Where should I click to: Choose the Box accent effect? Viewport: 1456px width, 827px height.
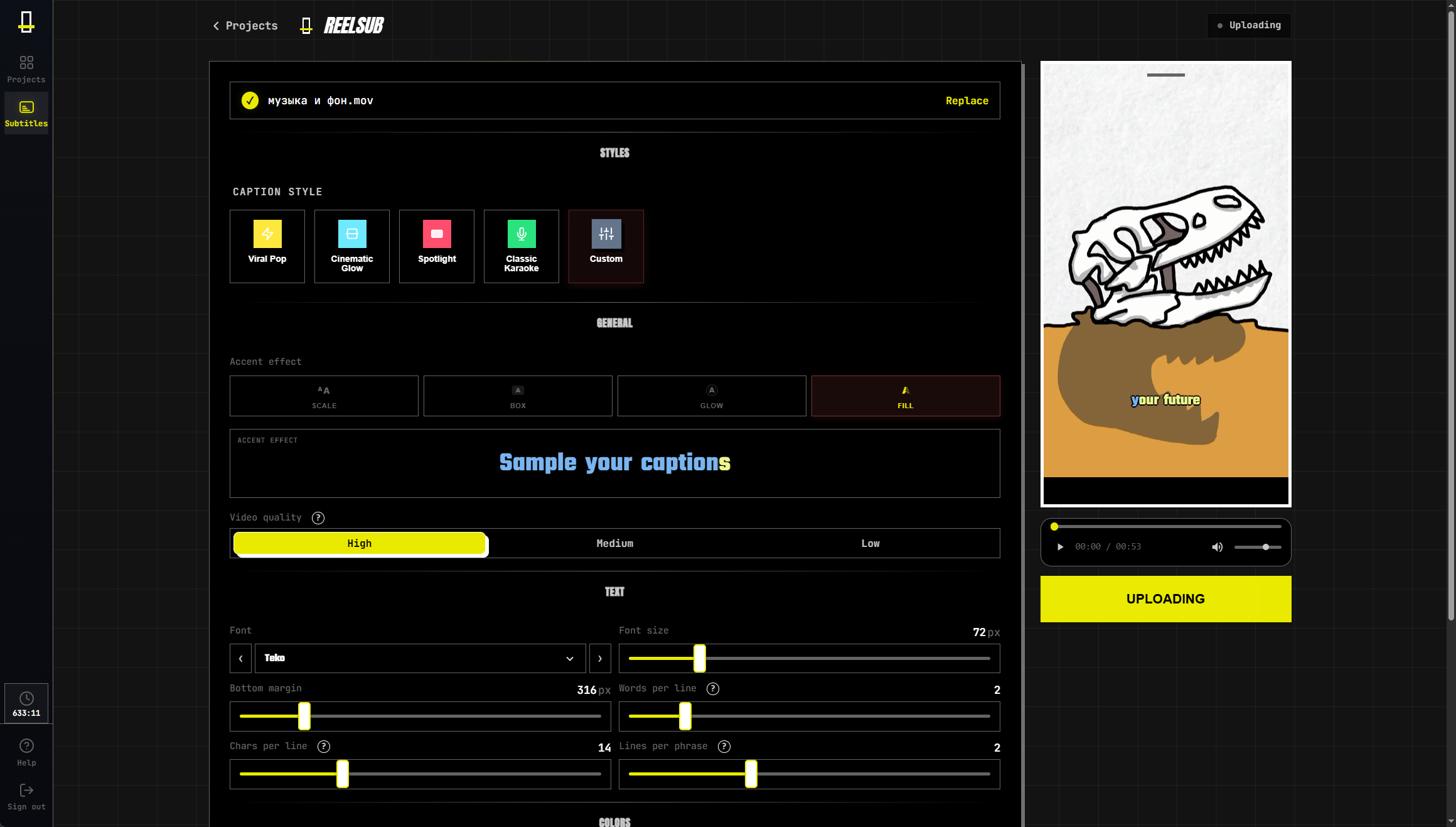(518, 396)
